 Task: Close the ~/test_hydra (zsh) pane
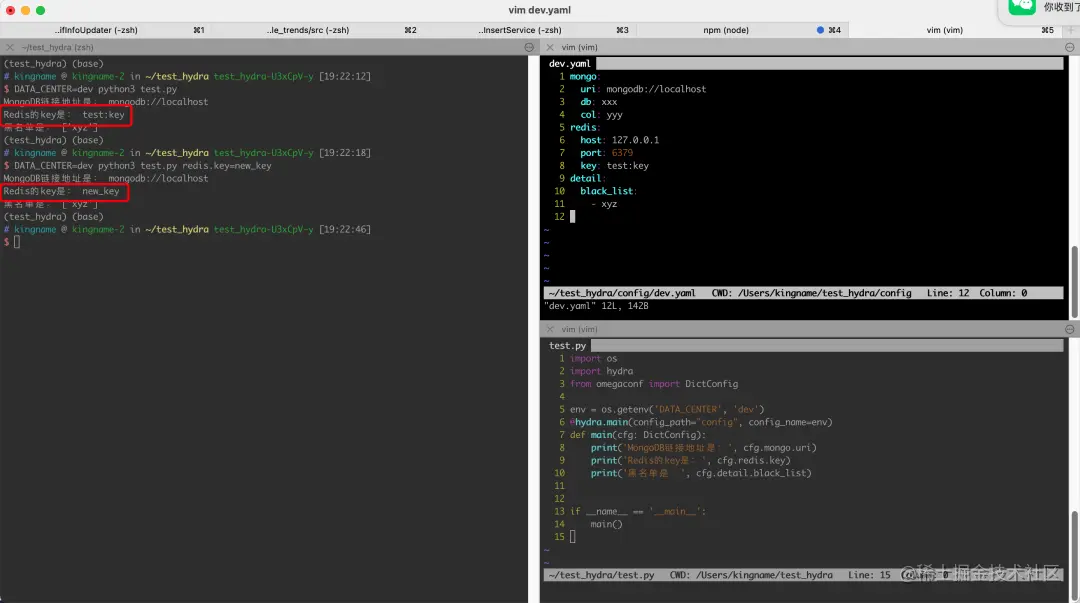click(10, 48)
